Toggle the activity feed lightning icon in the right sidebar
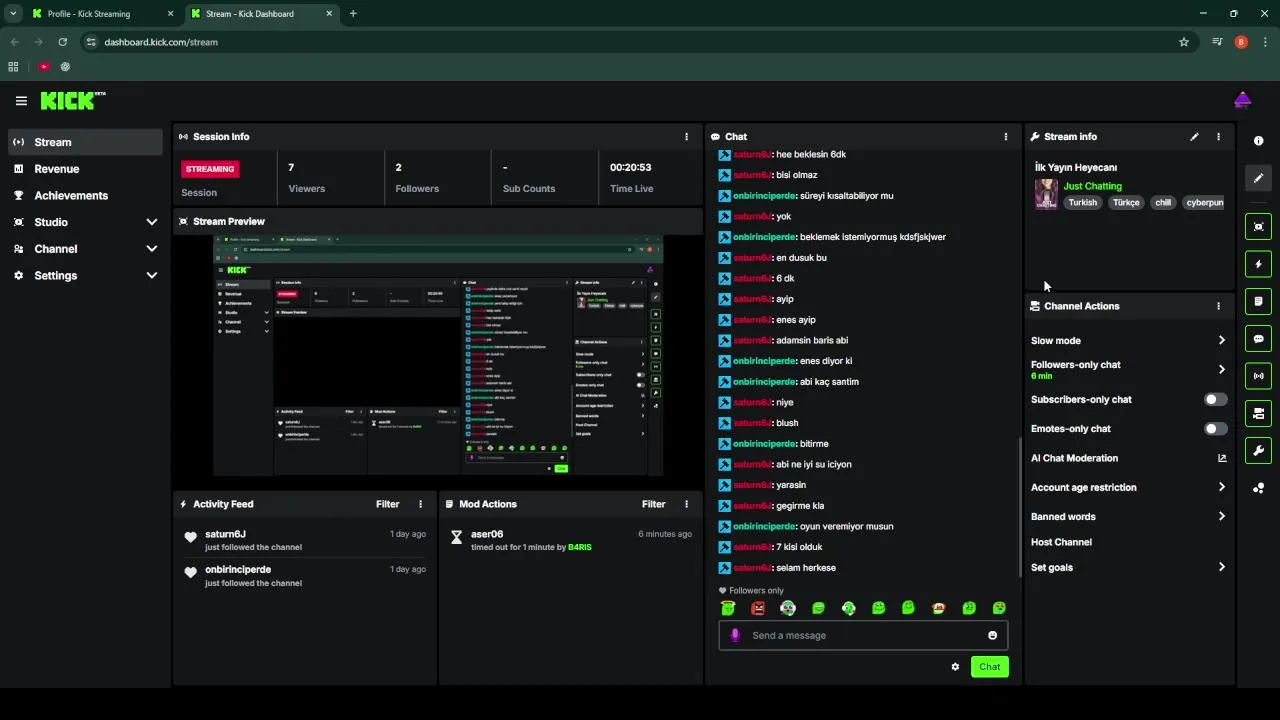The image size is (1280, 720). coord(1258,264)
